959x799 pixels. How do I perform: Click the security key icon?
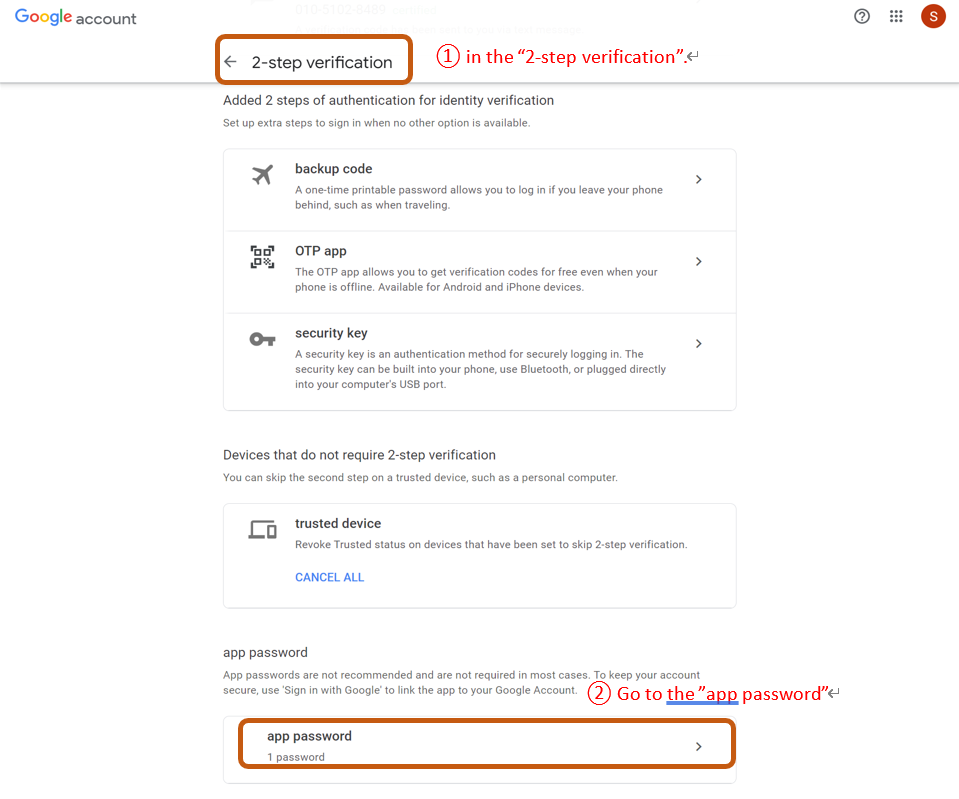tap(262, 339)
